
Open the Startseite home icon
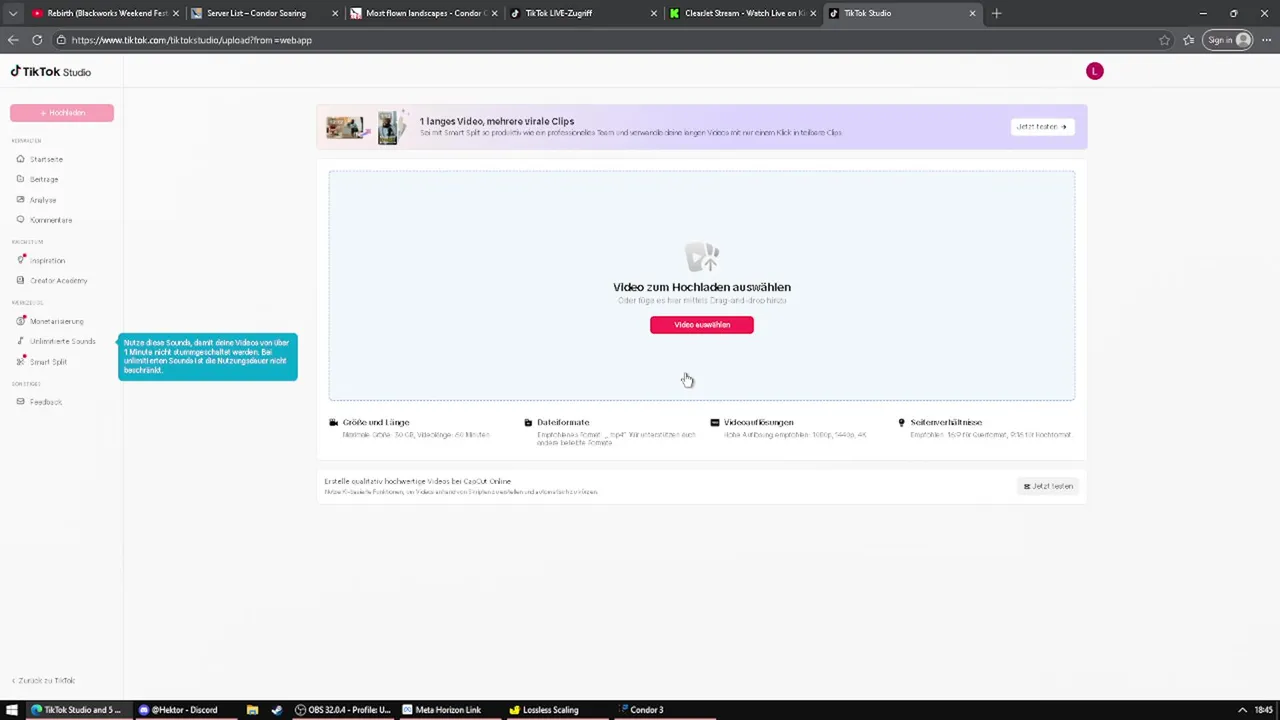[x=20, y=159]
